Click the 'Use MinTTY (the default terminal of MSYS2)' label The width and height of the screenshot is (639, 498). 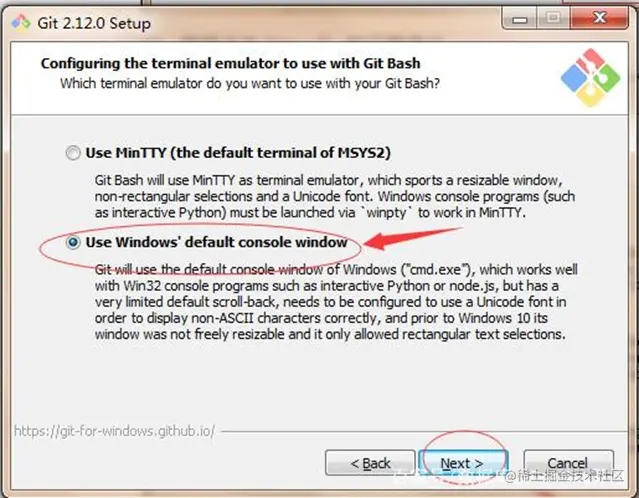point(238,153)
